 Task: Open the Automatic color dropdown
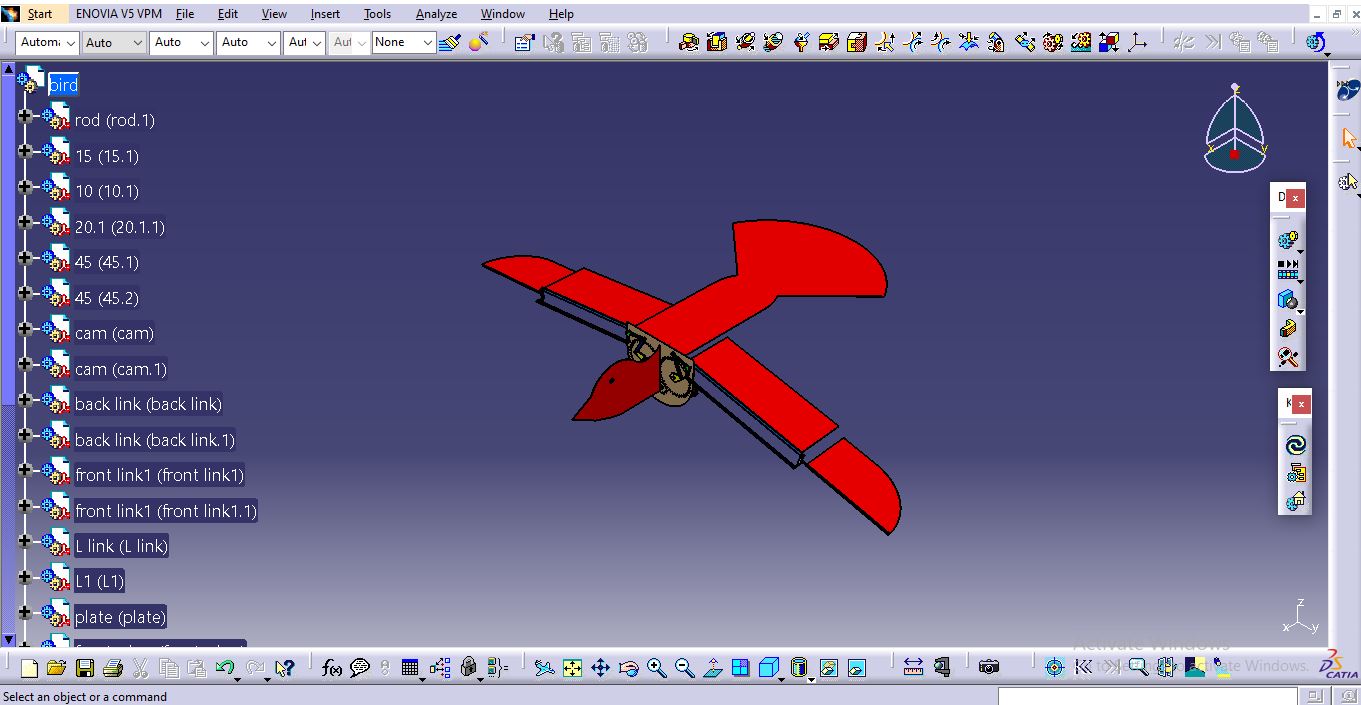47,42
